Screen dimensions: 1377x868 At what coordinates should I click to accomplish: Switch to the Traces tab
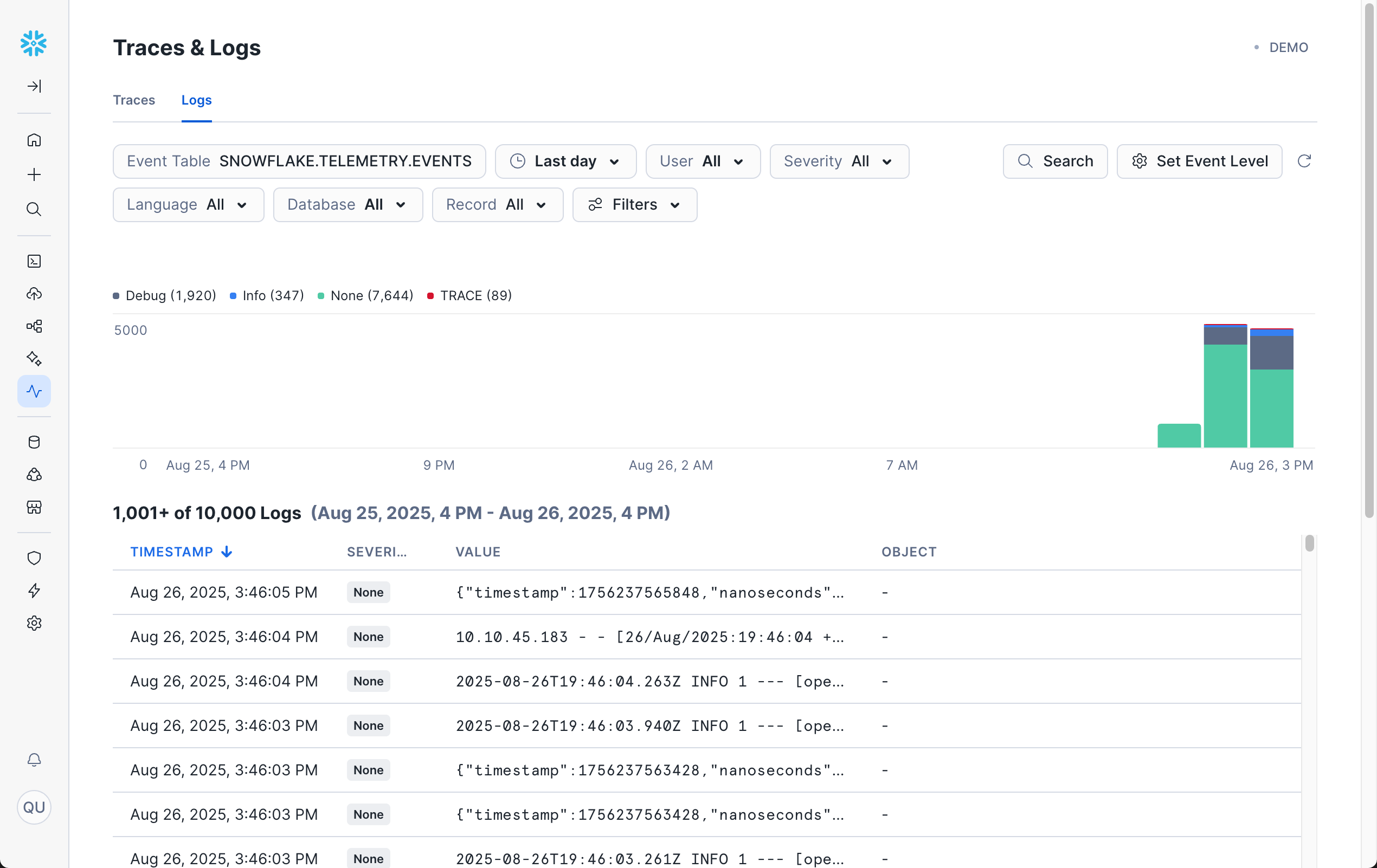(x=134, y=100)
